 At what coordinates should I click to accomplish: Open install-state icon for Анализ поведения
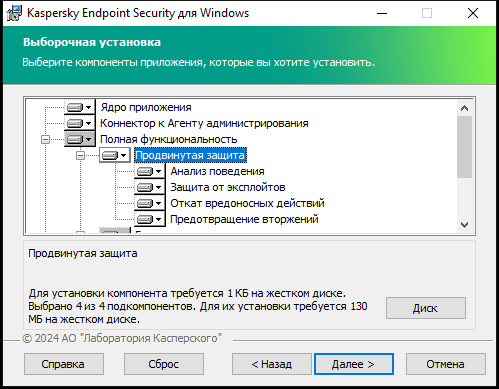(149, 171)
